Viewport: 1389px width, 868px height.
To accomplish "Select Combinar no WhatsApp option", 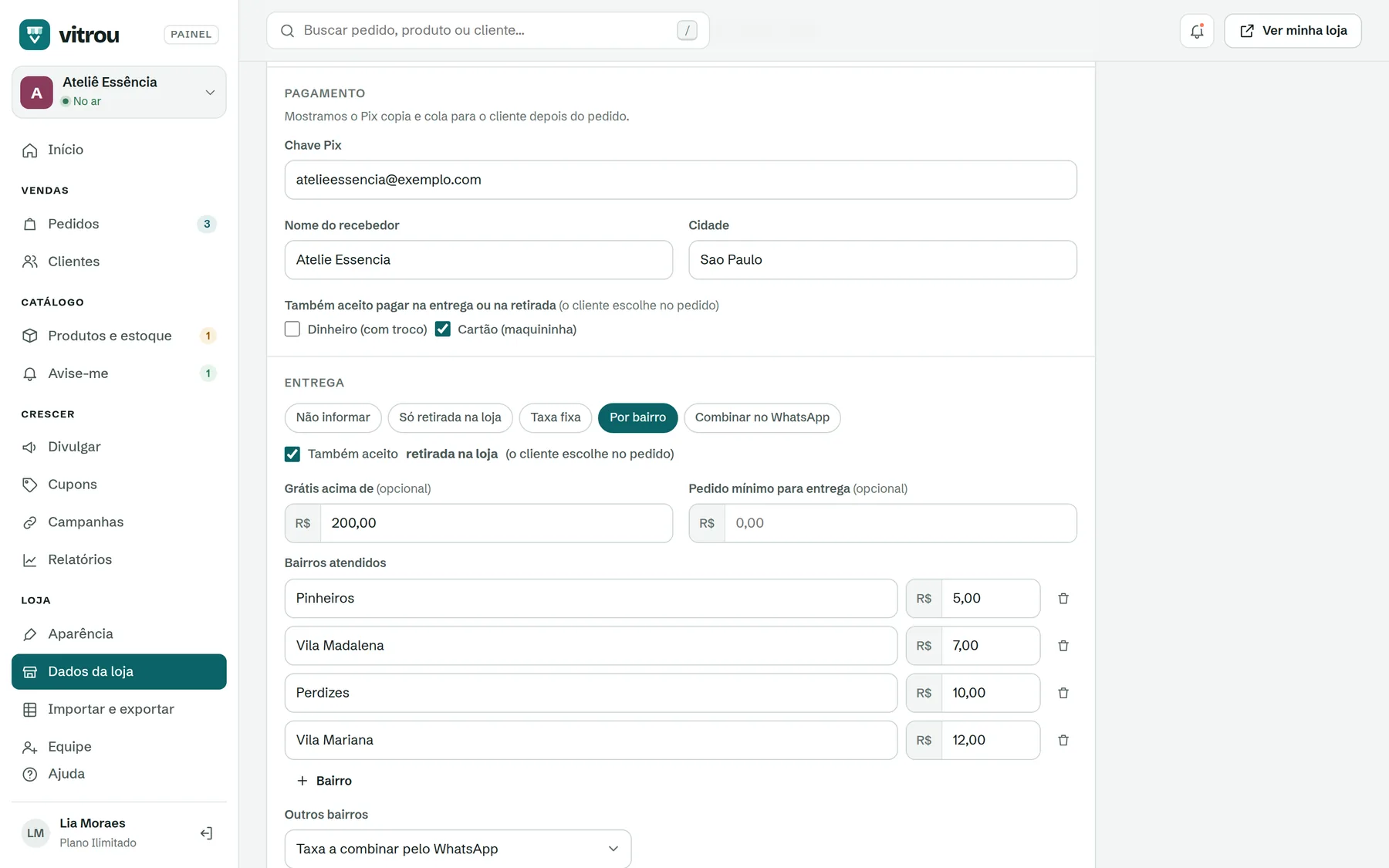I will point(762,417).
